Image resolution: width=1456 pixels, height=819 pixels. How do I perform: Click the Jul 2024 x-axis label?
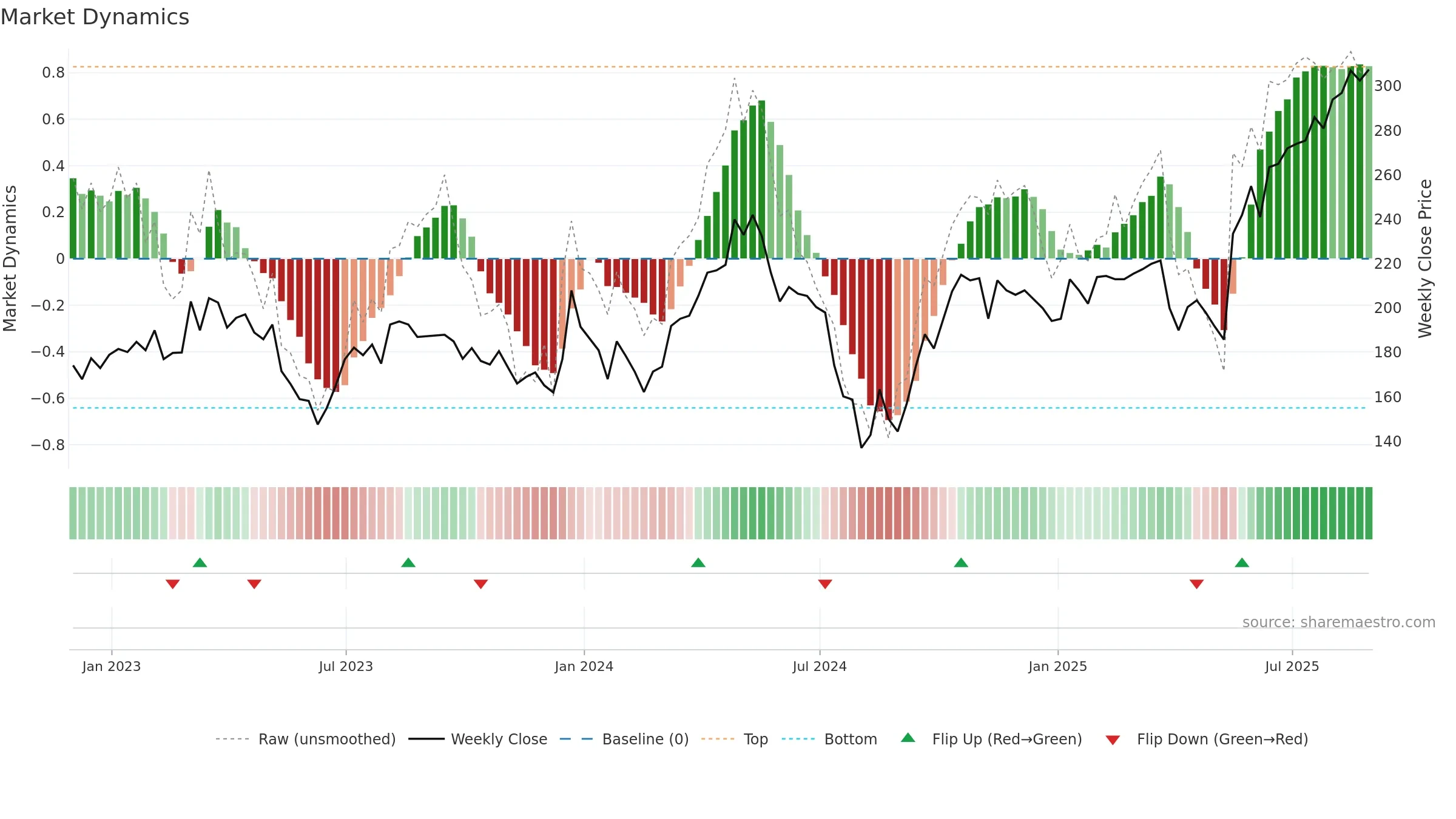[x=820, y=666]
